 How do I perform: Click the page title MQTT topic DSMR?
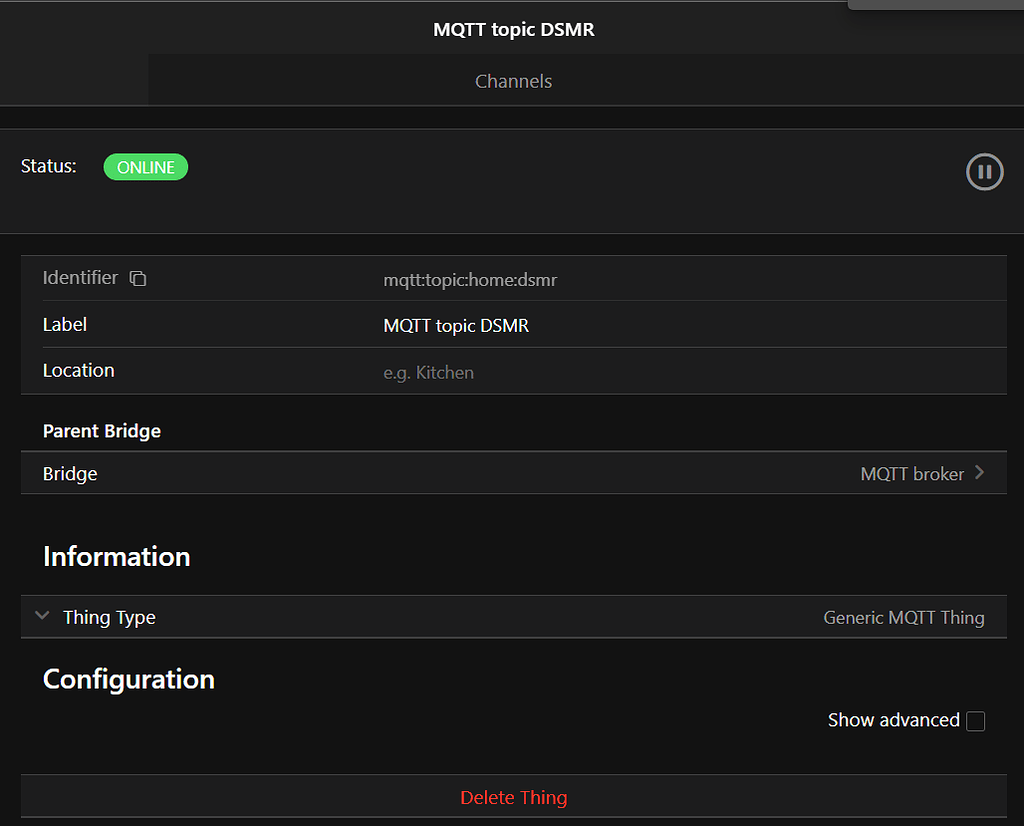(513, 30)
